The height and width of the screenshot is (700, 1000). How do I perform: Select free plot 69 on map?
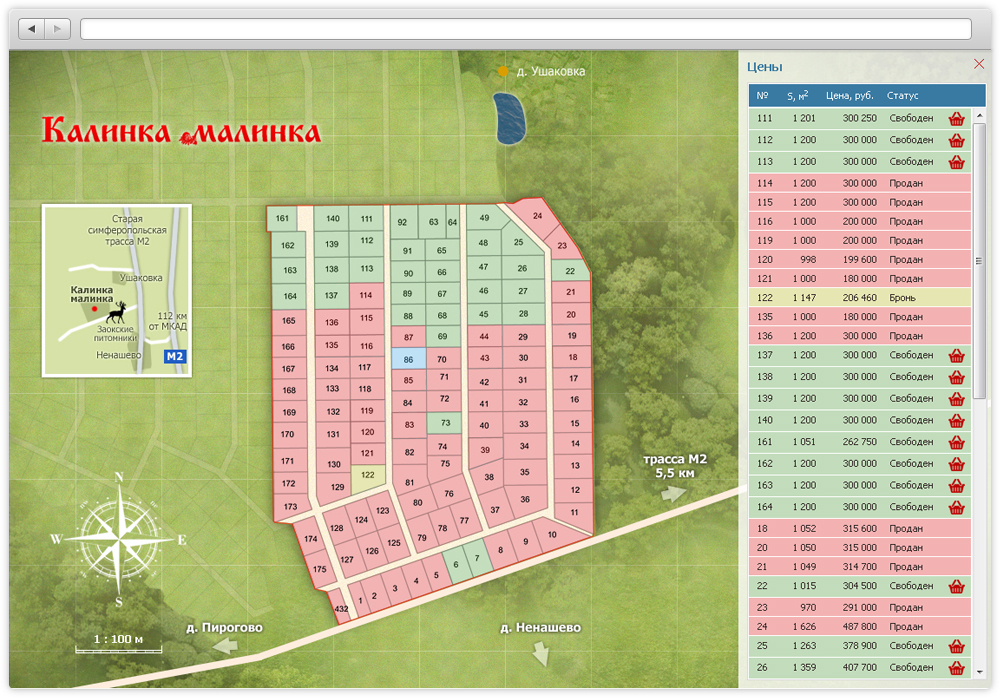(x=443, y=337)
